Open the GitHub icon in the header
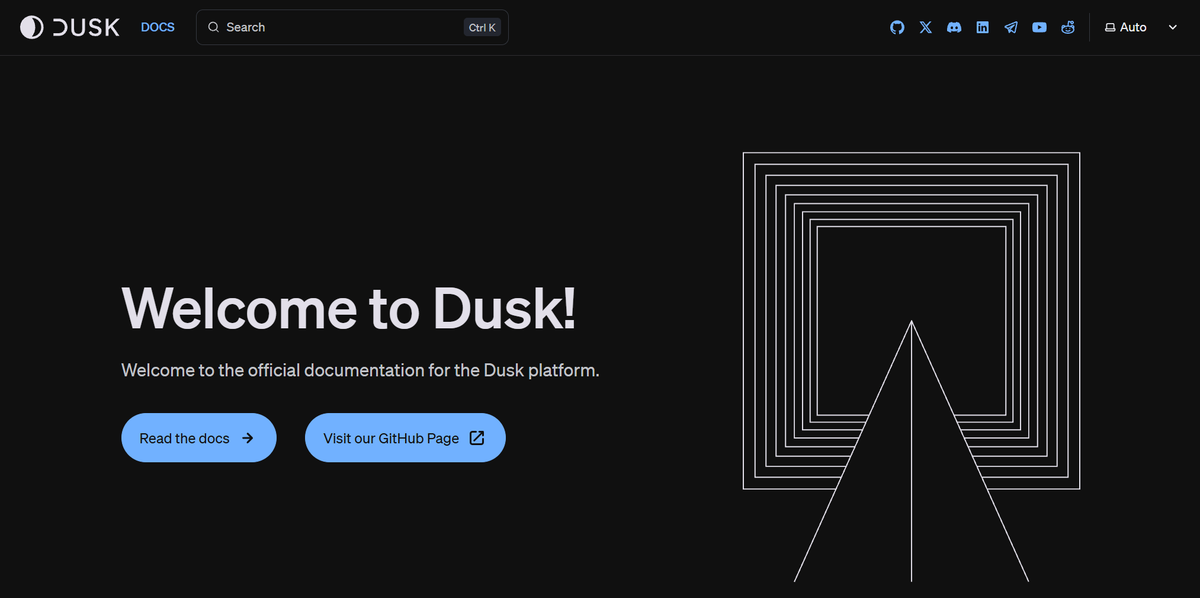 pyautogui.click(x=897, y=27)
